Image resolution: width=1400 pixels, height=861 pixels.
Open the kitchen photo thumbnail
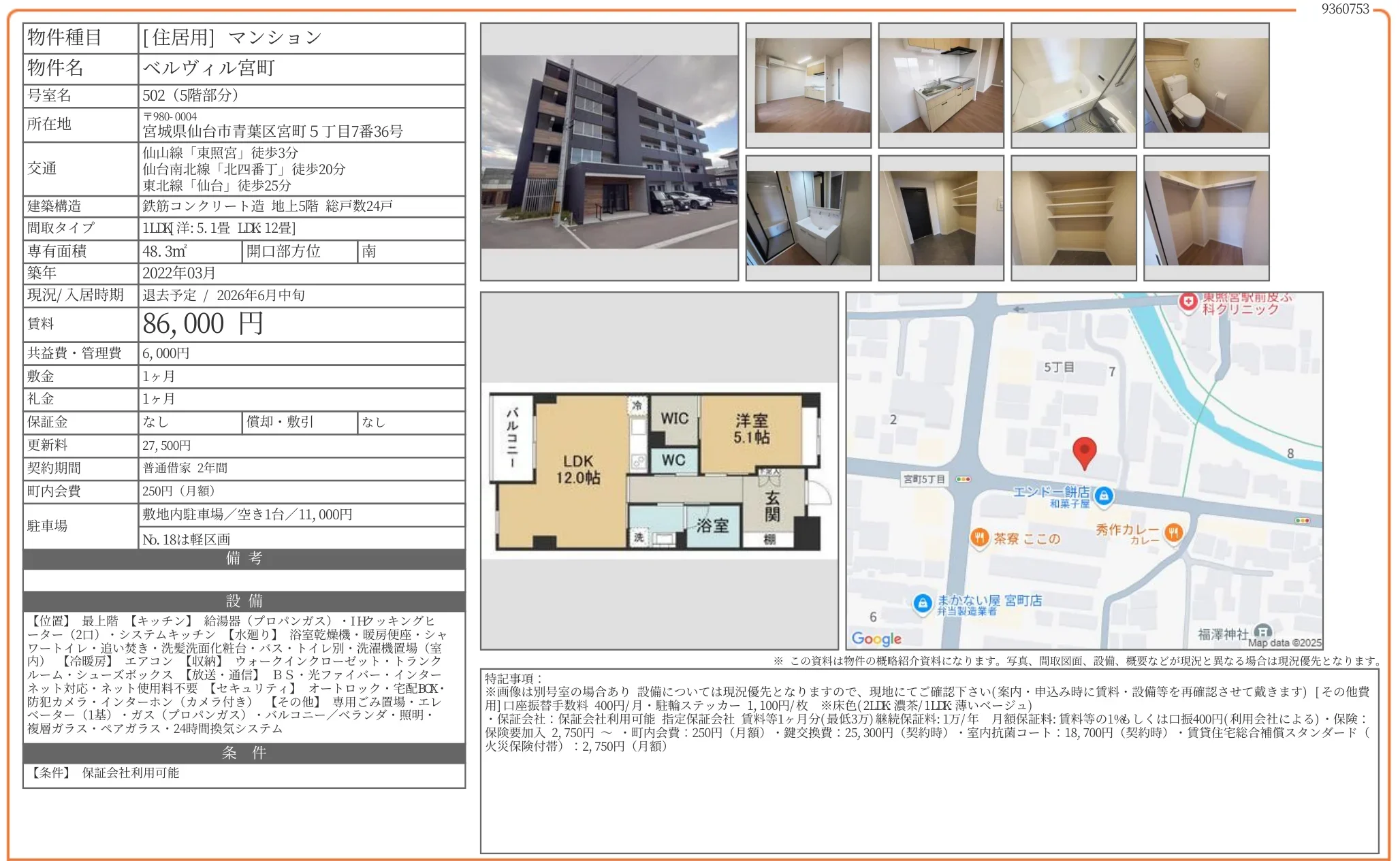pyautogui.click(x=941, y=85)
